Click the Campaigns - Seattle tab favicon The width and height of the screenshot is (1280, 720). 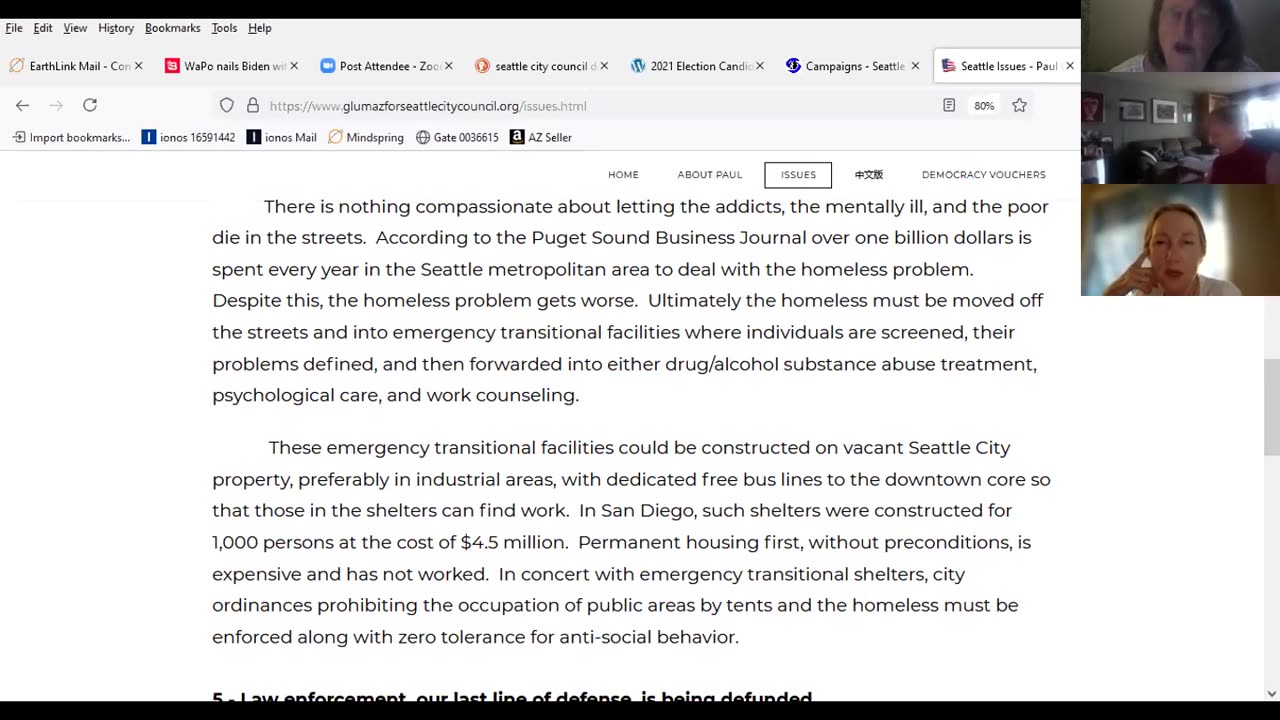[793, 66]
